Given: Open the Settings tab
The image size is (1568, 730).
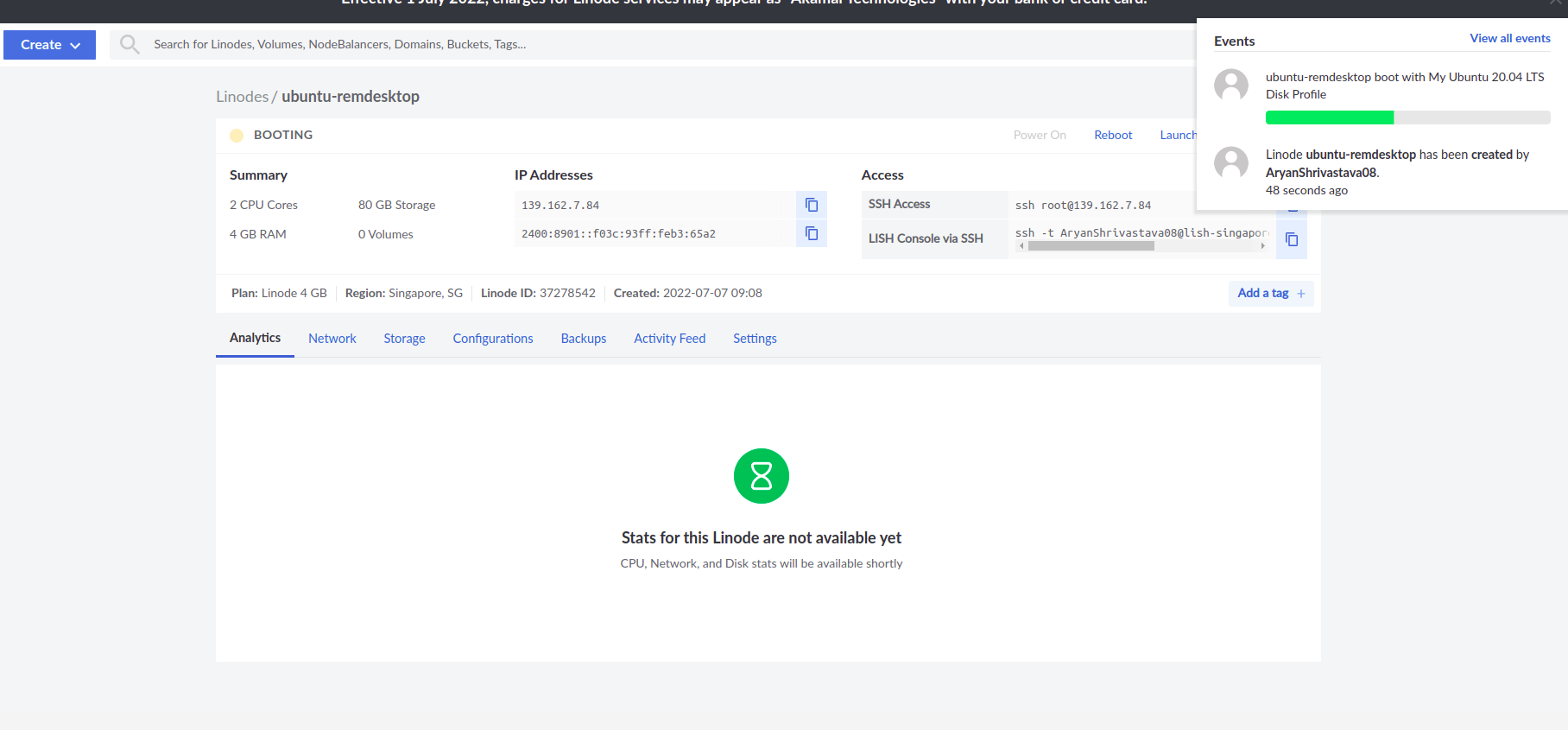Looking at the screenshot, I should click(755, 339).
